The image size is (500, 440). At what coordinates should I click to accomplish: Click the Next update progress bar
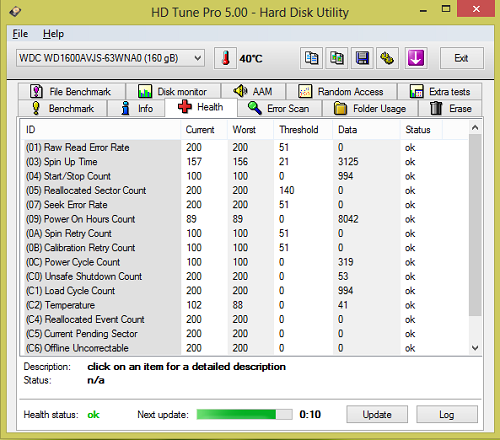[x=244, y=414]
